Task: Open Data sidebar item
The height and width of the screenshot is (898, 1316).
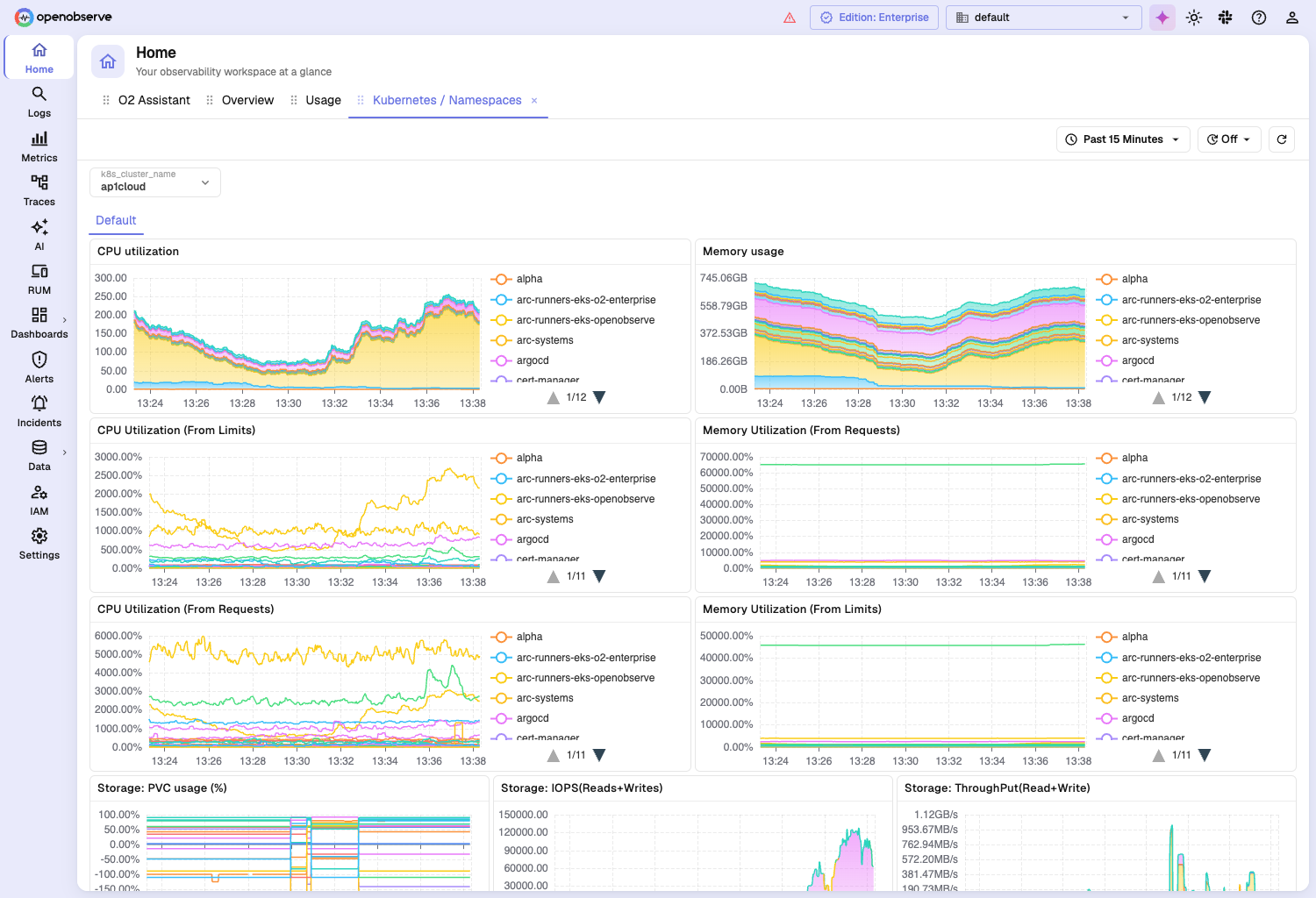Action: [x=39, y=455]
